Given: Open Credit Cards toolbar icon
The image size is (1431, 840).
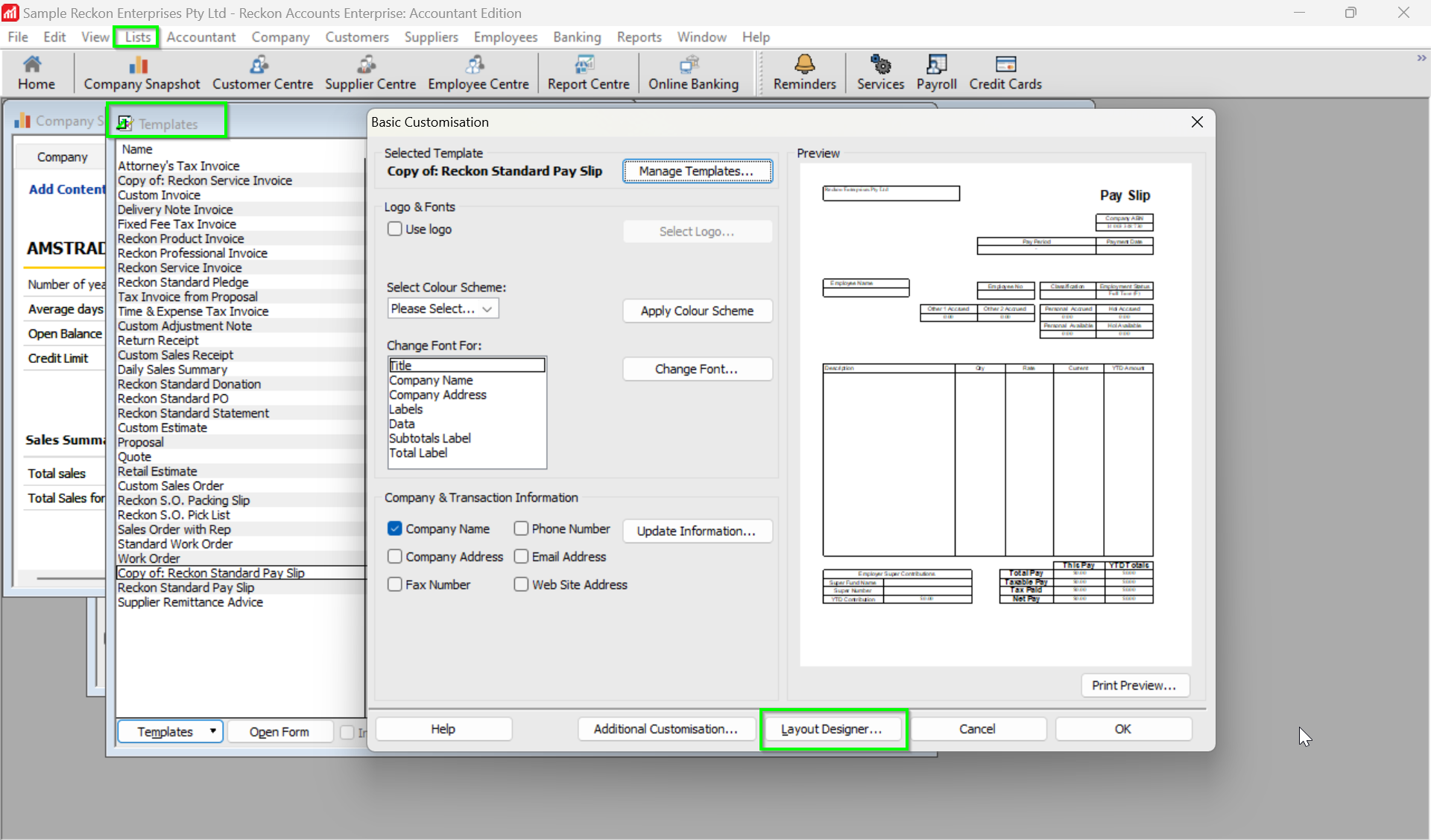Looking at the screenshot, I should pos(1005,73).
